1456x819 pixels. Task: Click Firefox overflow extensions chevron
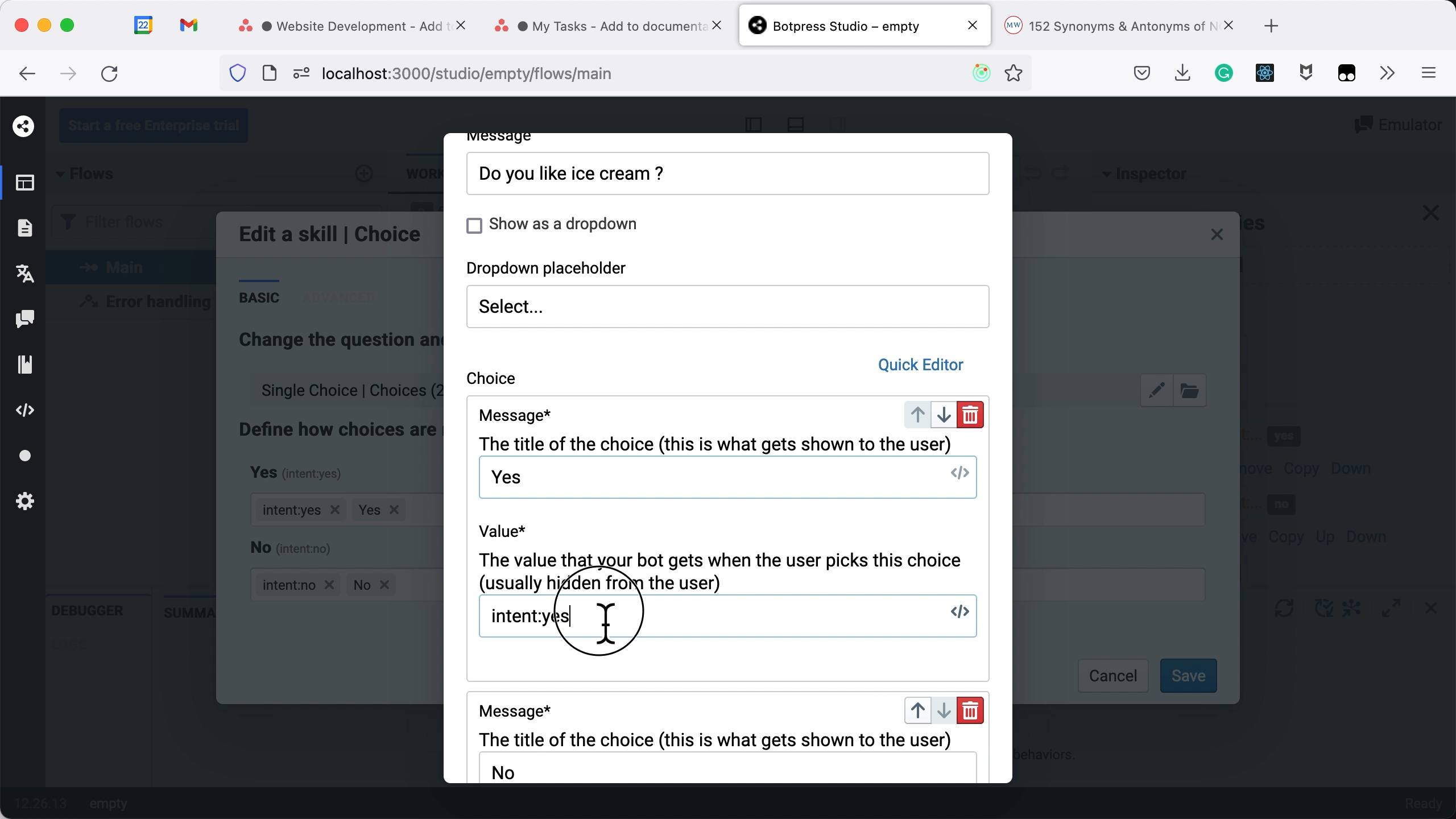[x=1387, y=73]
